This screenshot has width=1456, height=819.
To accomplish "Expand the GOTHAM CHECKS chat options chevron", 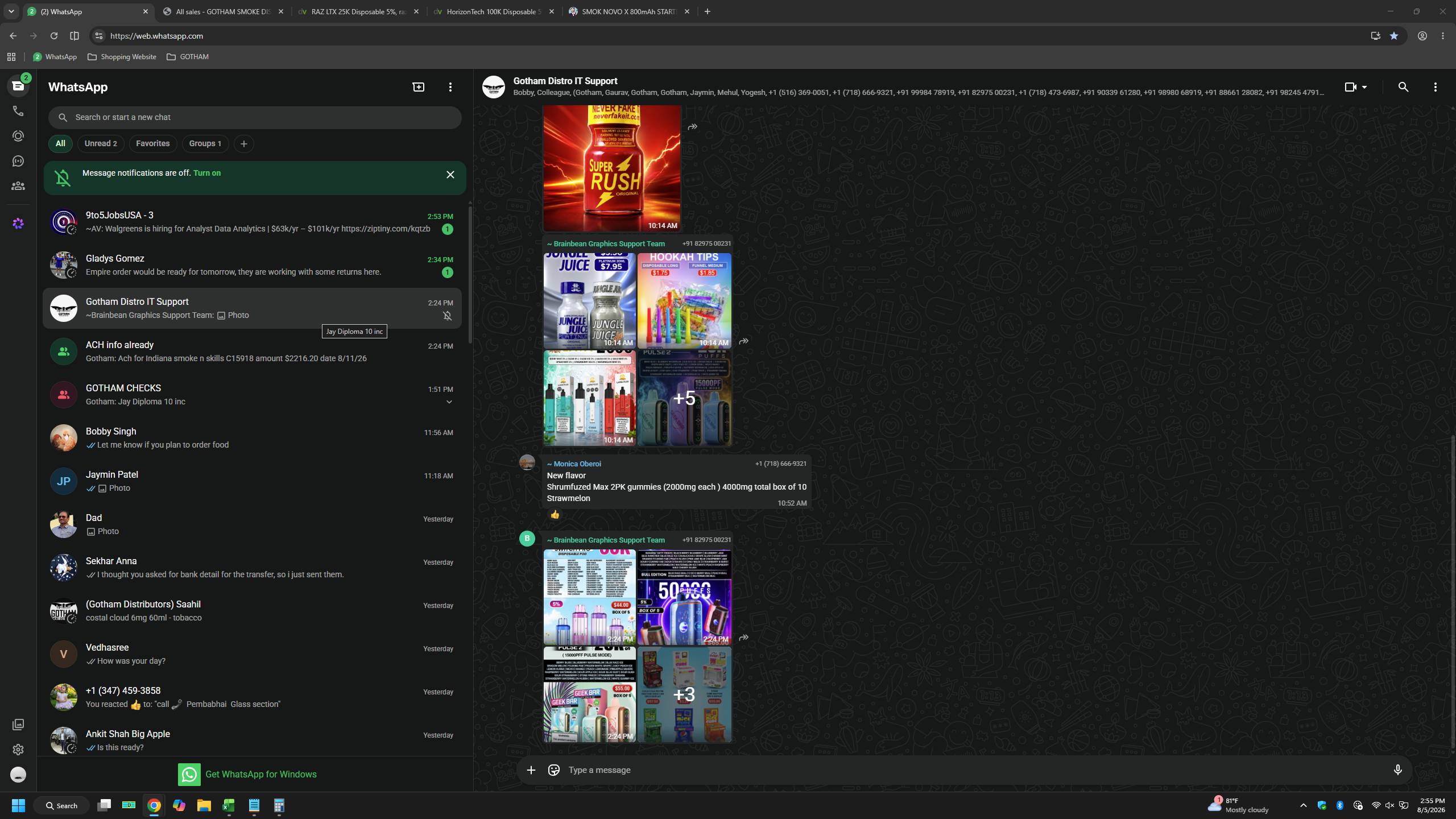I will coord(449,402).
